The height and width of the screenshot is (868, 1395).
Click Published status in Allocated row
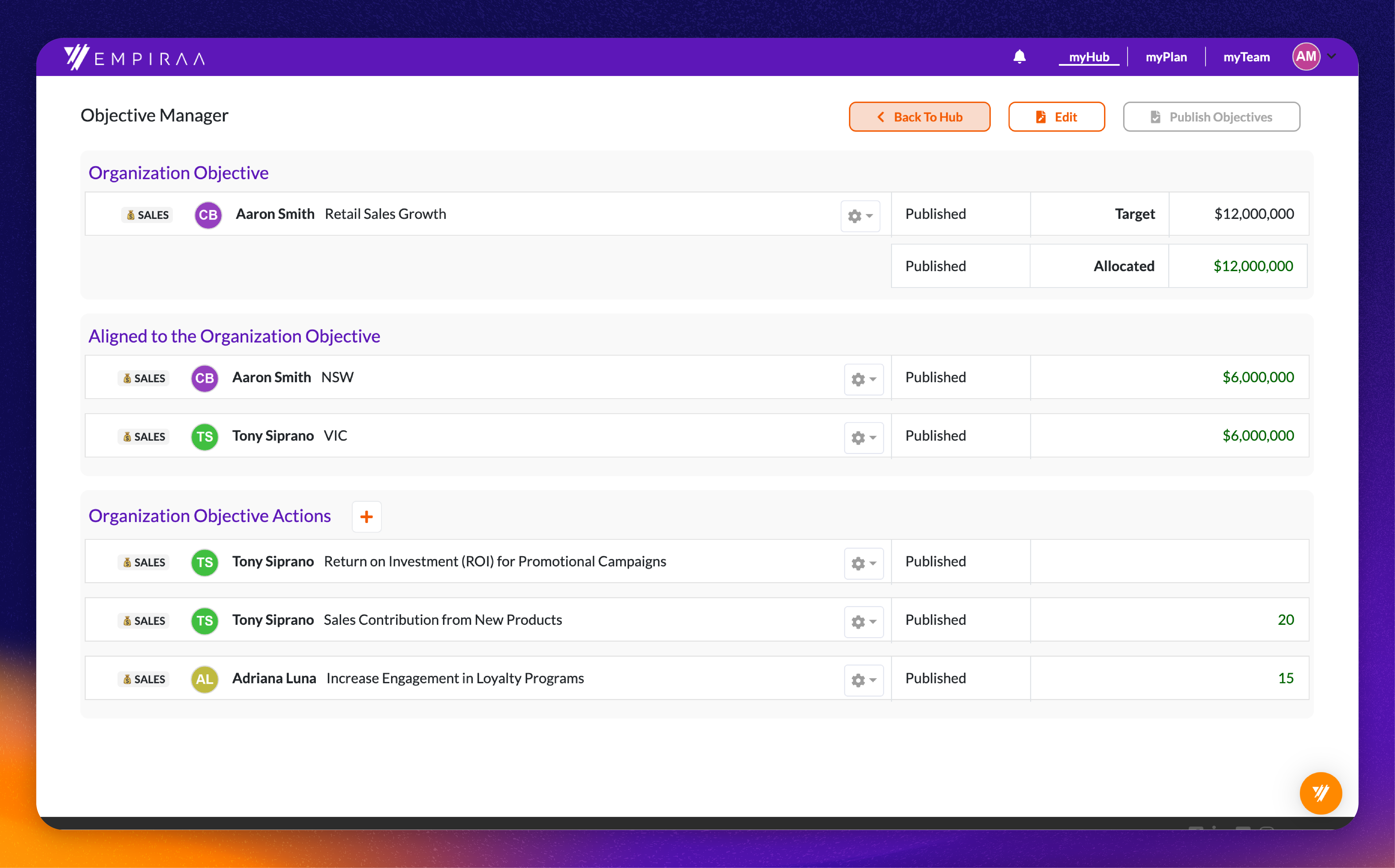point(936,266)
